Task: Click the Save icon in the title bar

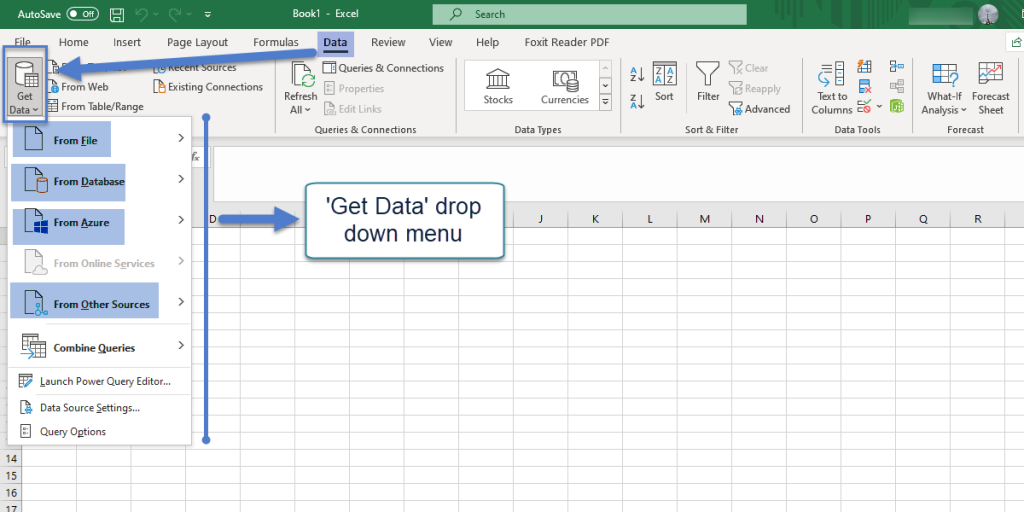Action: pyautogui.click(x=117, y=14)
